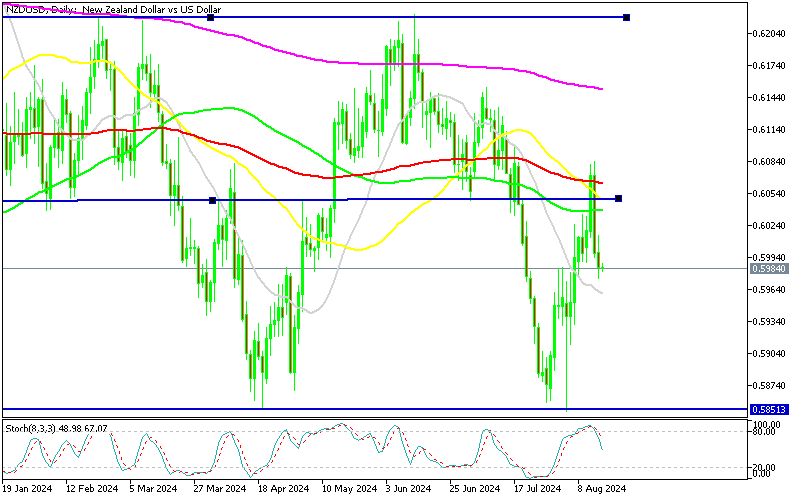Click the 0.59640 price scale value

770,289
